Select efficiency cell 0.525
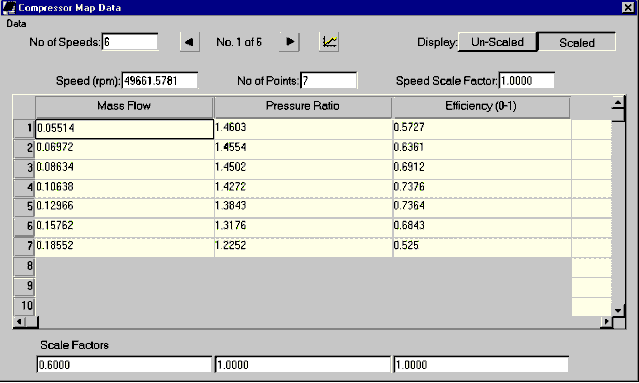 (x=482, y=247)
